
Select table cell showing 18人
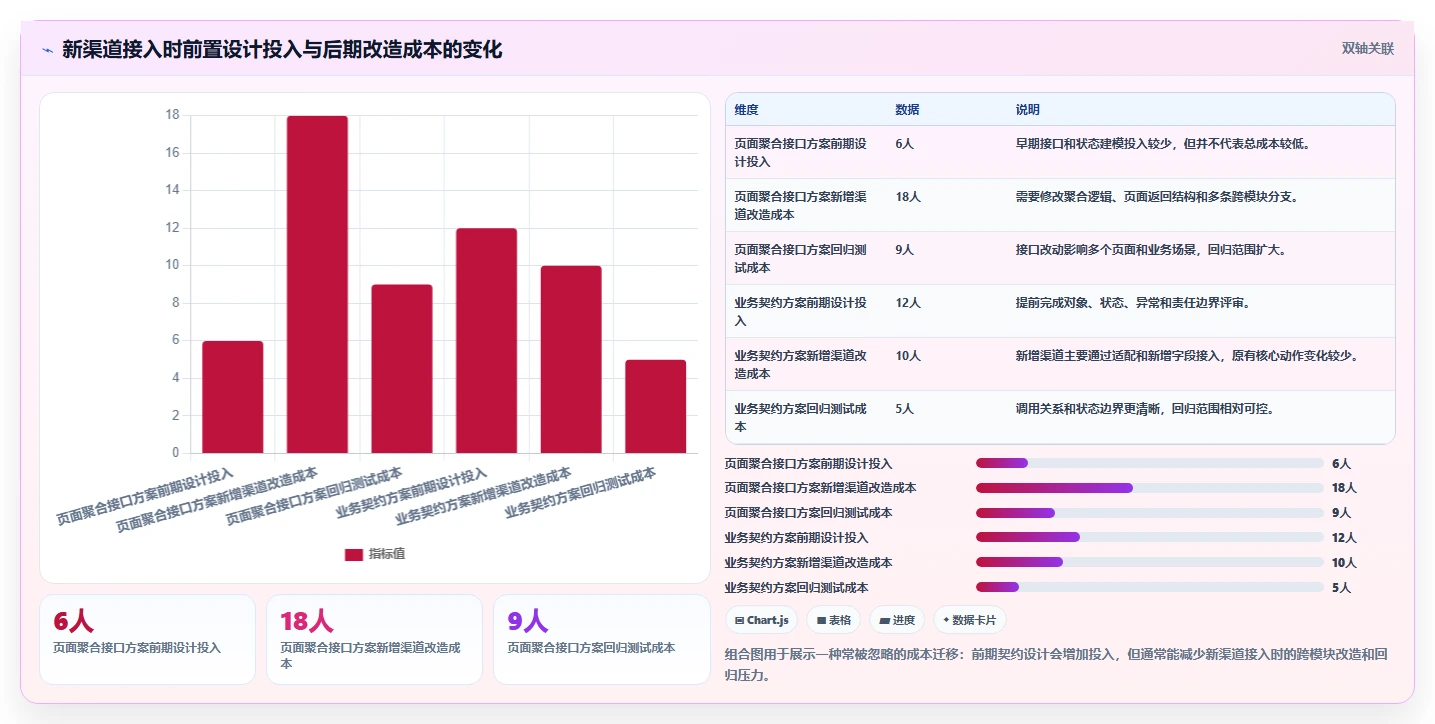(x=909, y=197)
